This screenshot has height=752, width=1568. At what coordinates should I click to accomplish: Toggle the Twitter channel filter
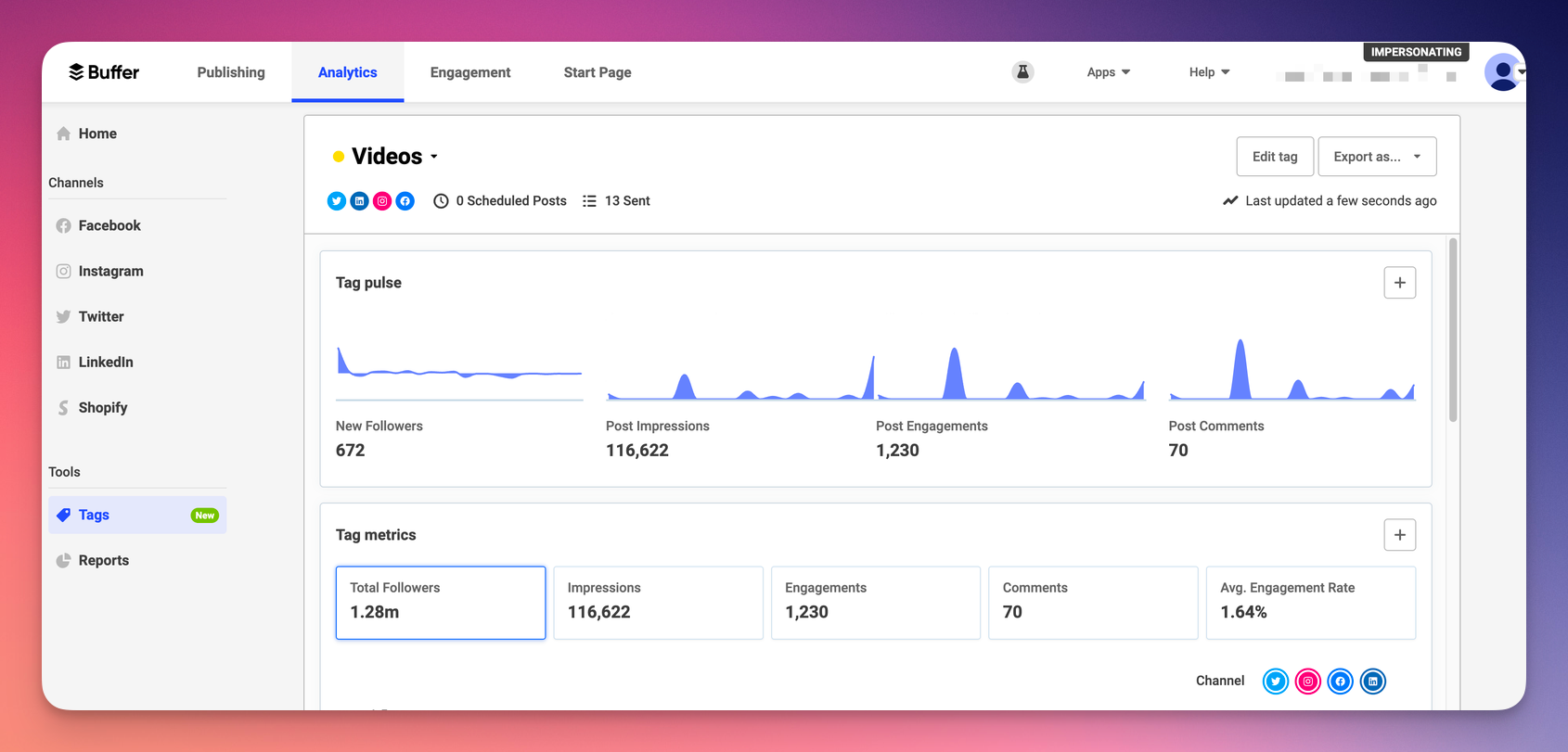pos(1276,682)
